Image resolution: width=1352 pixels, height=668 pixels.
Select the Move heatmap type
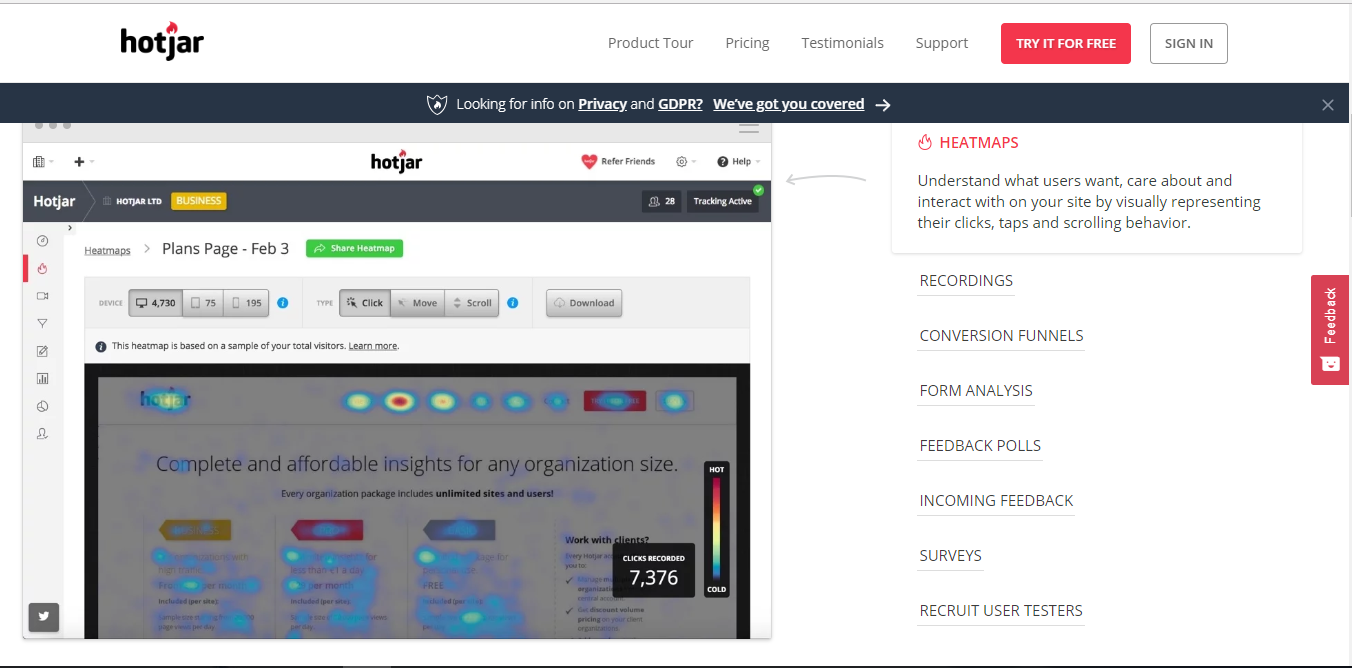pos(417,303)
